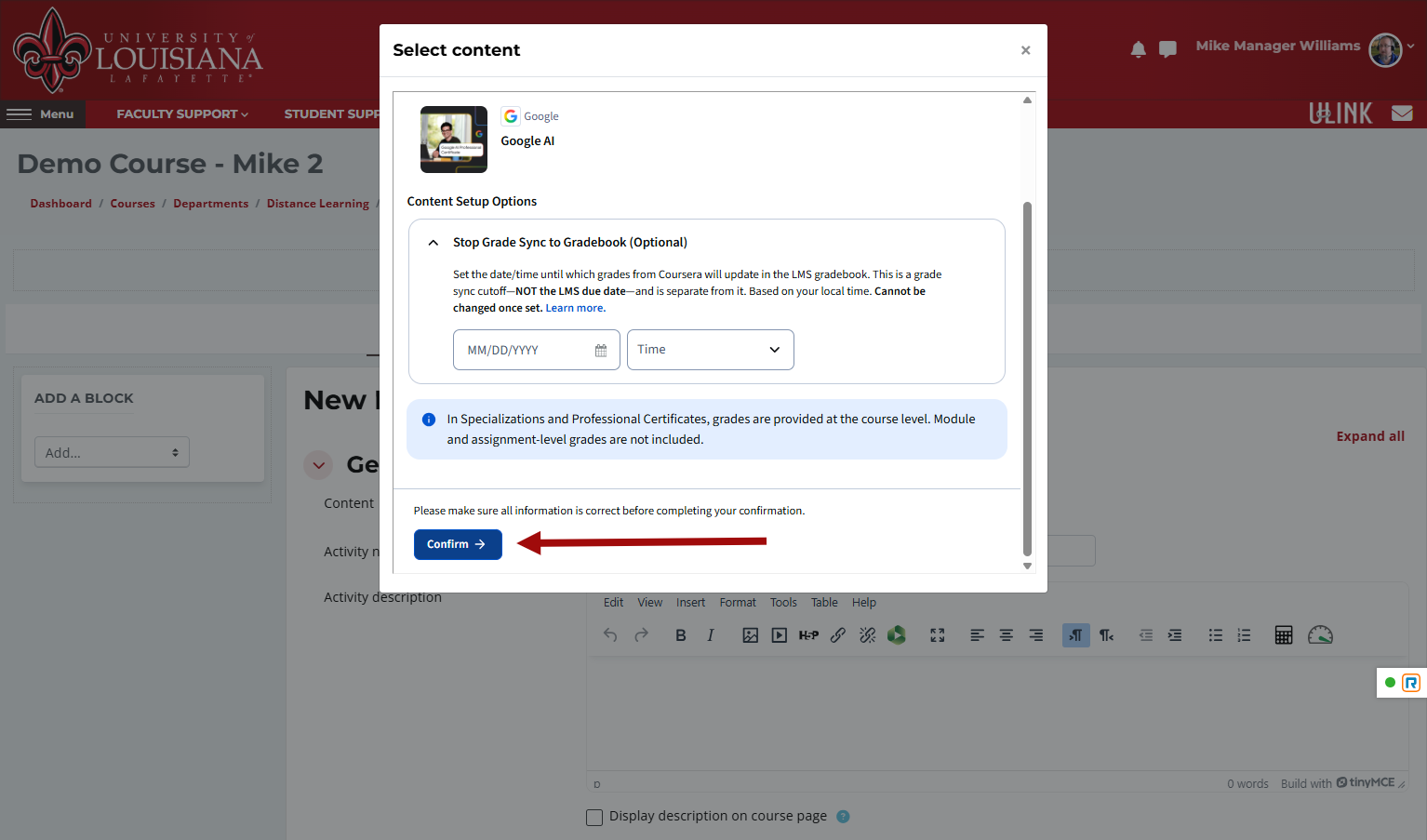The image size is (1427, 840).
Task: Click the Undo arrow in the editor
Action: (x=610, y=635)
